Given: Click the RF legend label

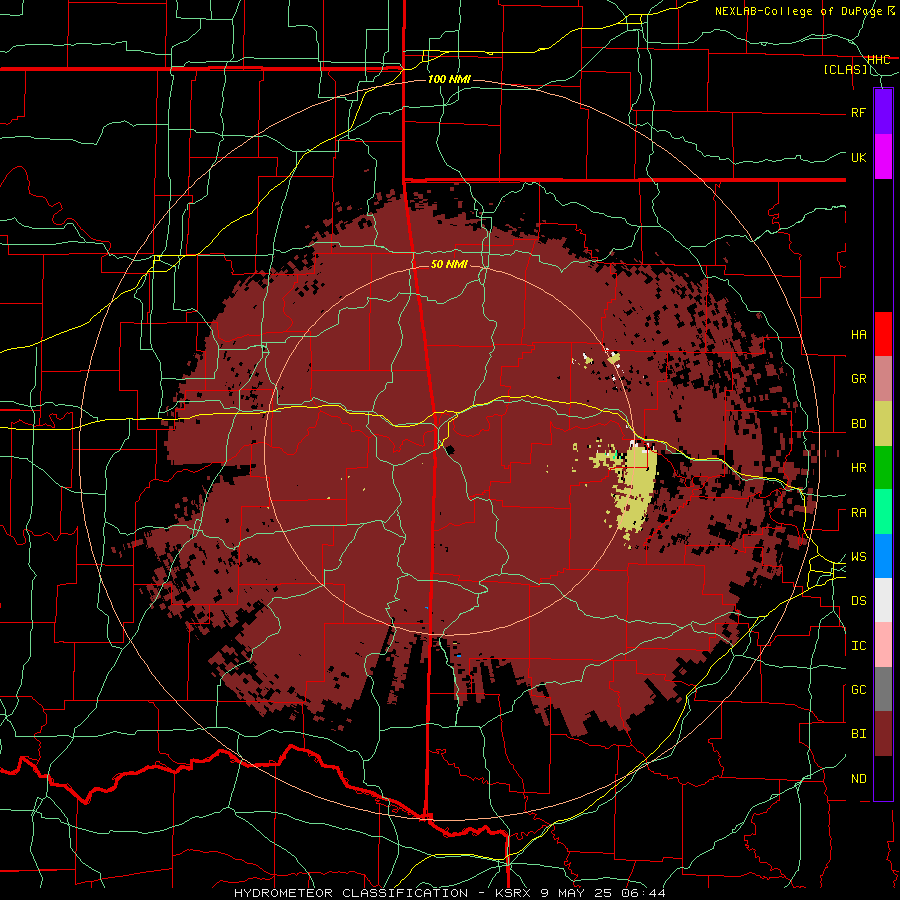Looking at the screenshot, I should [x=858, y=112].
